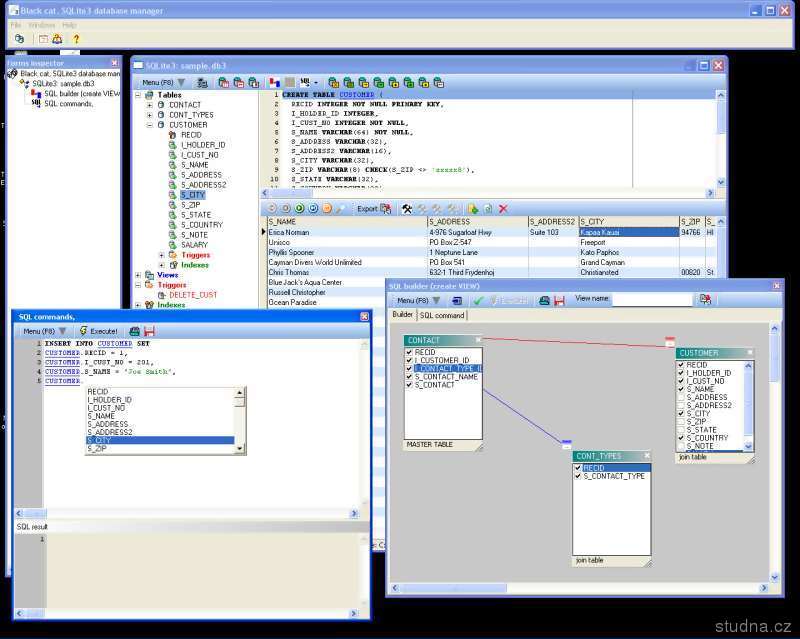Toggle S_CONTACT_NAME checkbox in CONTACT box
800x639 pixels.
tap(409, 377)
